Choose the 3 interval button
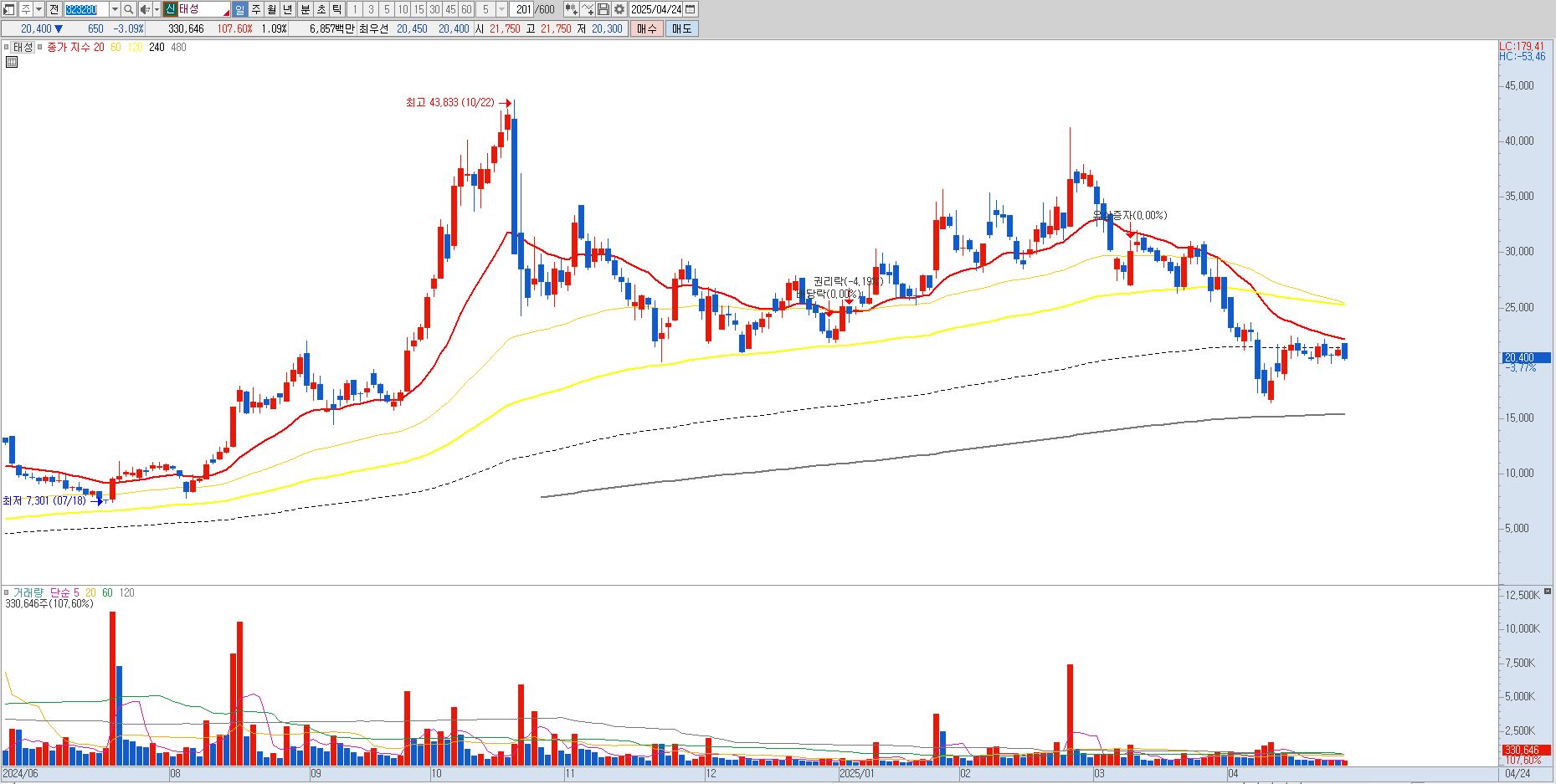This screenshot has width=1556, height=784. tap(371, 9)
